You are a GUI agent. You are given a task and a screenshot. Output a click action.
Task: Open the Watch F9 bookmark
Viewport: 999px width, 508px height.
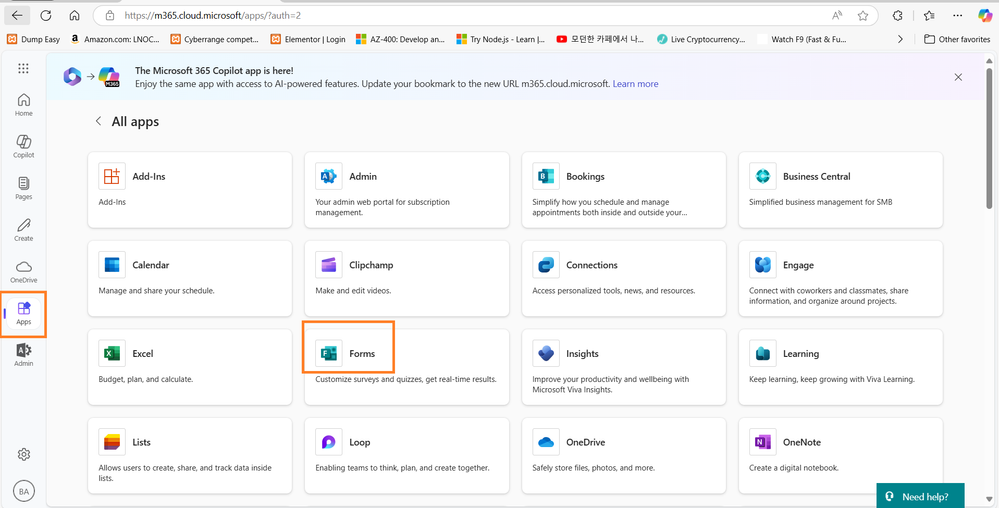click(801, 39)
